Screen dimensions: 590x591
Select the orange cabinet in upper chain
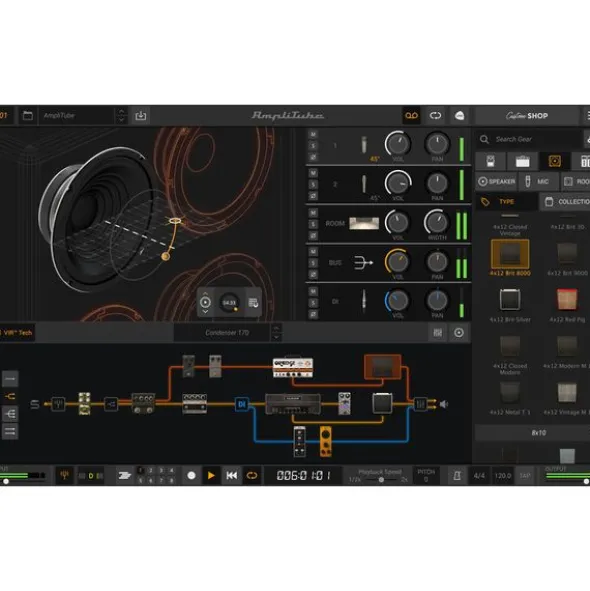tap(383, 367)
